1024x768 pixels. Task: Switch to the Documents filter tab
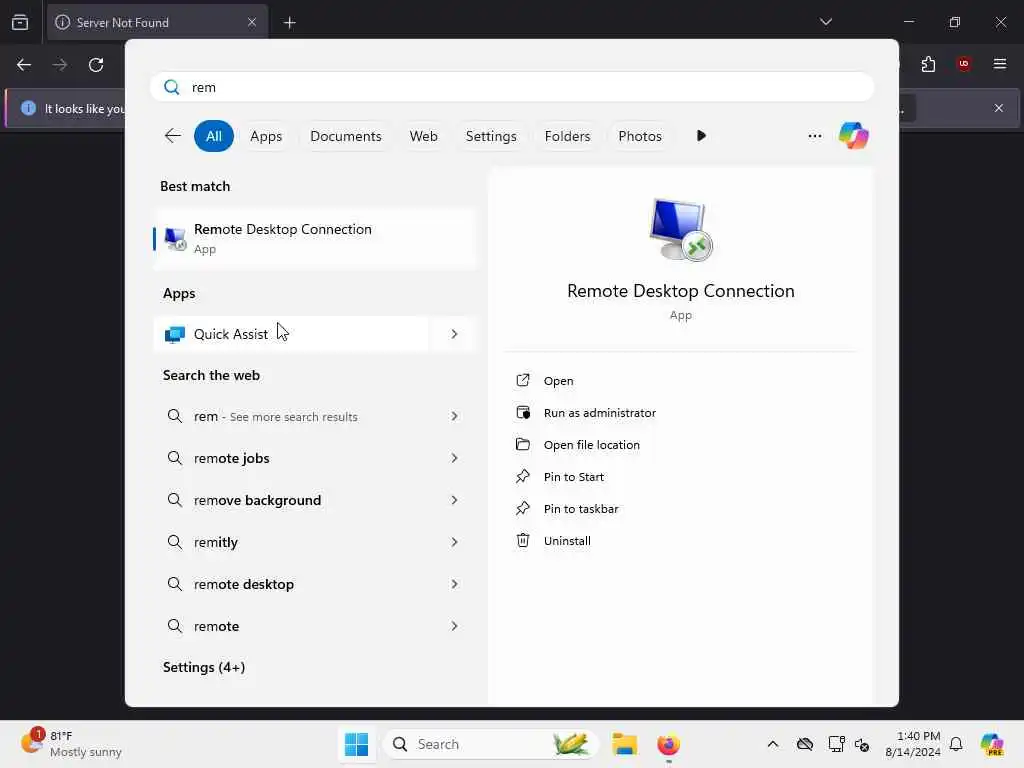(345, 136)
